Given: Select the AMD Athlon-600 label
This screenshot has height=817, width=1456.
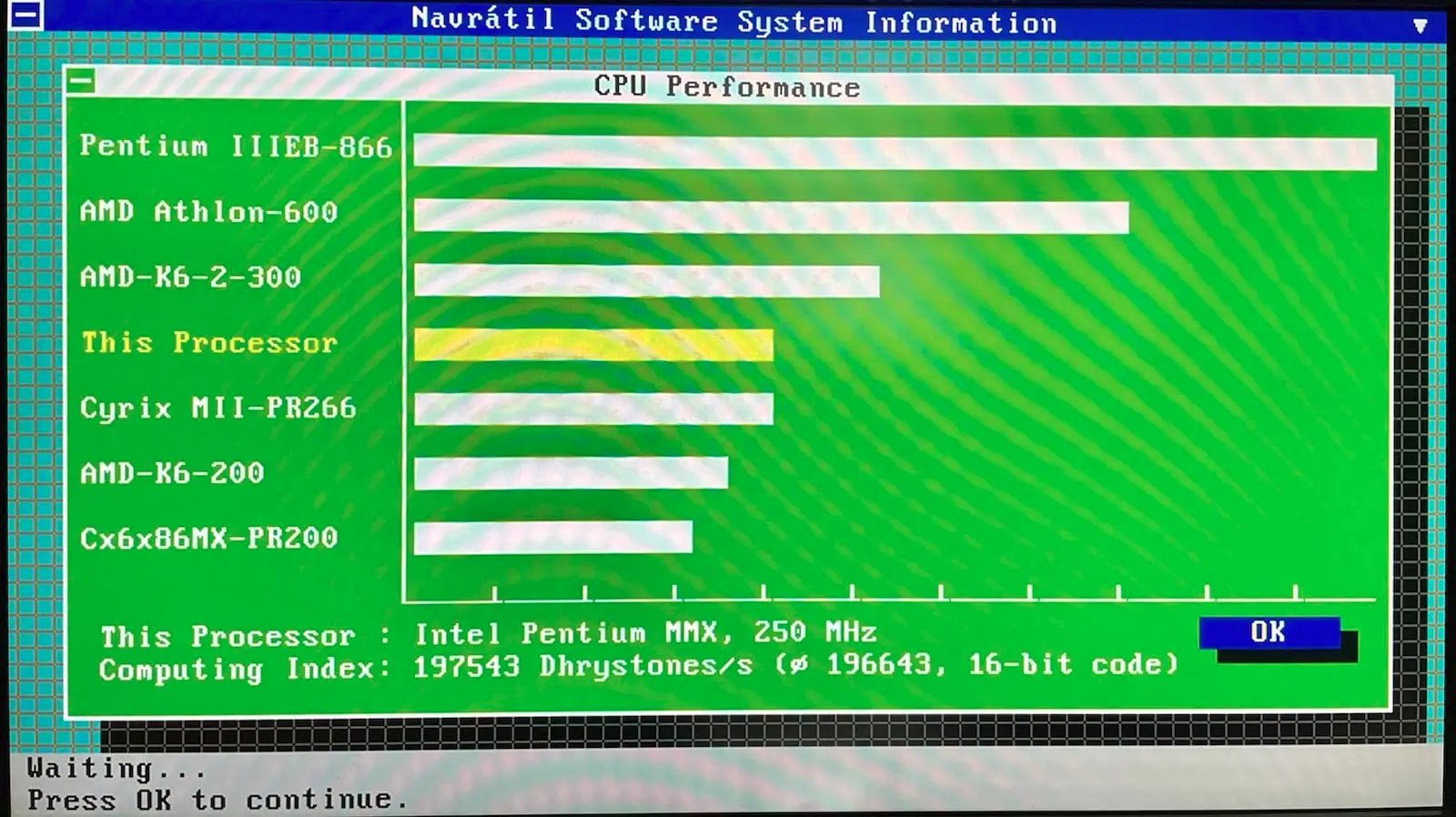Looking at the screenshot, I should pos(208,212).
